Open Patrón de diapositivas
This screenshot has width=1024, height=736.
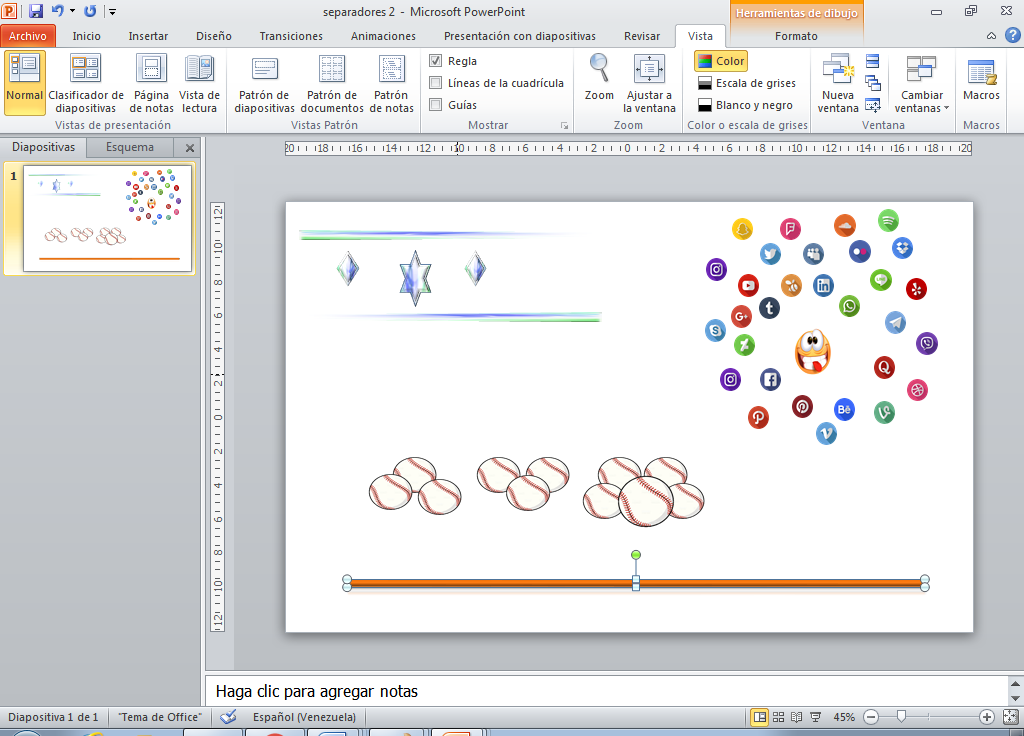coord(264,83)
